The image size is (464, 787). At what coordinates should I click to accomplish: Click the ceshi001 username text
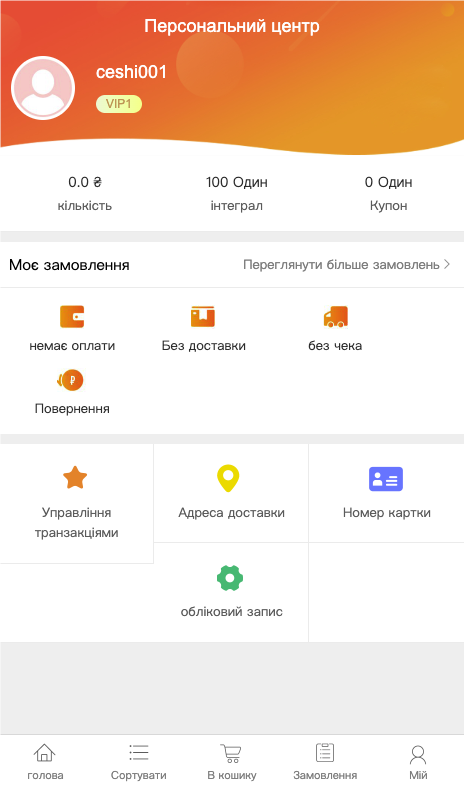point(131,72)
